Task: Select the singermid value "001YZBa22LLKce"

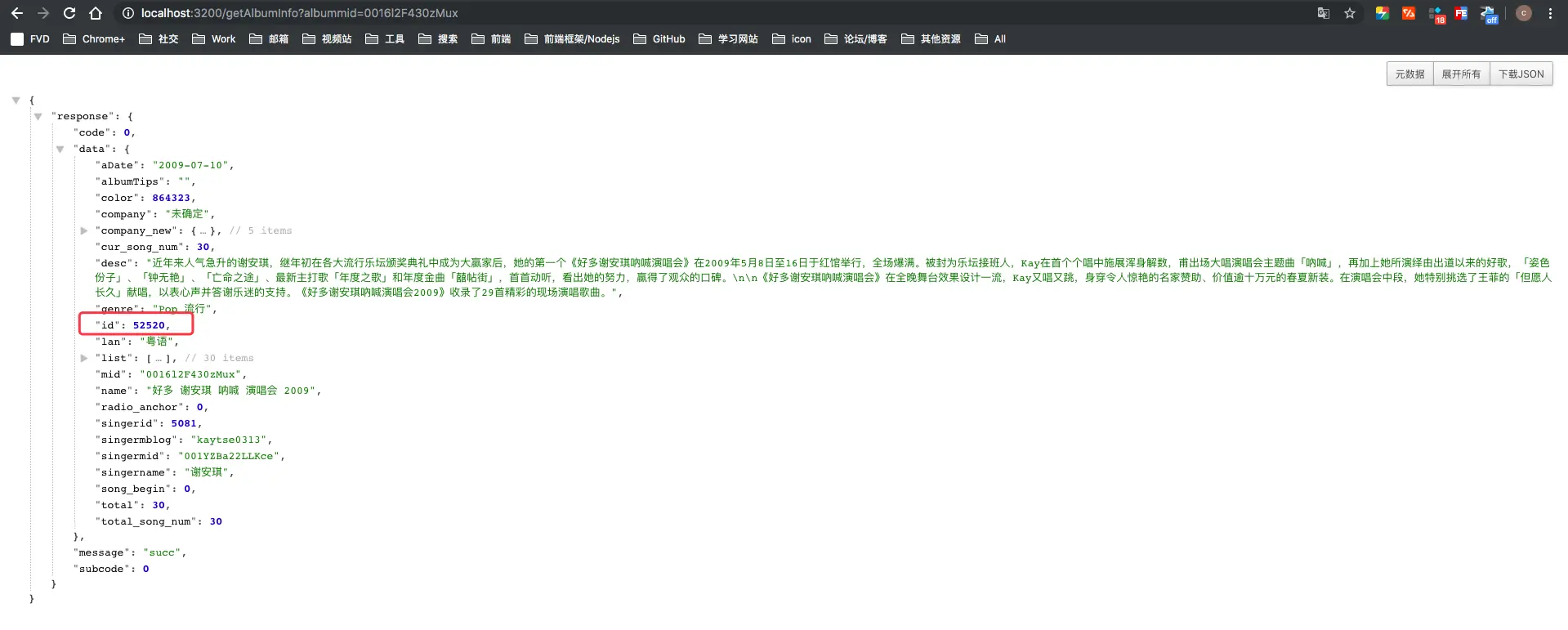Action: [x=229, y=456]
